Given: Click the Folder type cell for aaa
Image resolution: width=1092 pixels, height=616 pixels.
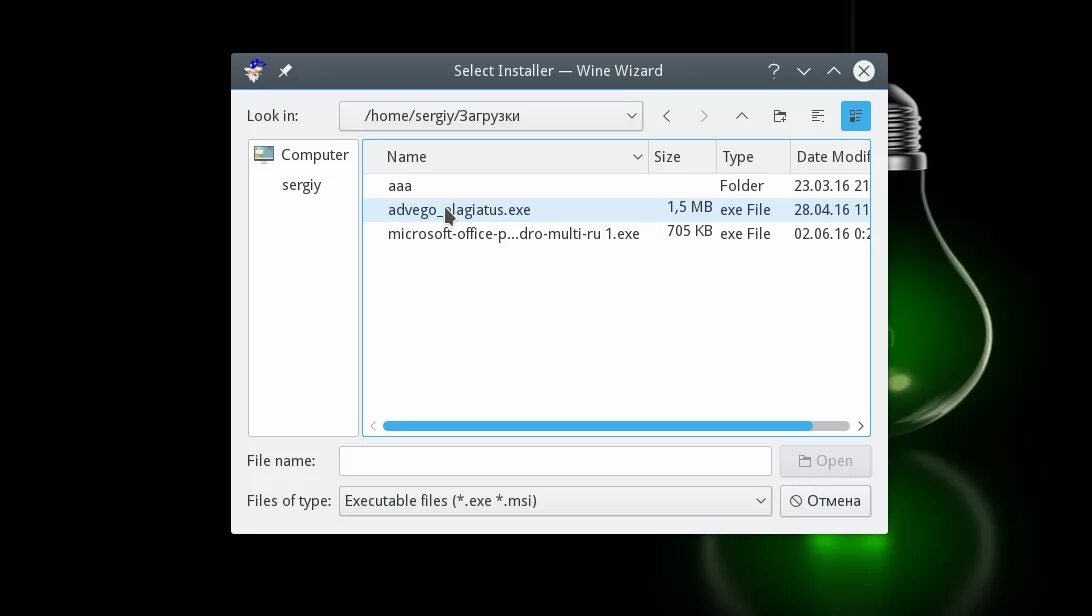Looking at the screenshot, I should click(x=742, y=186).
